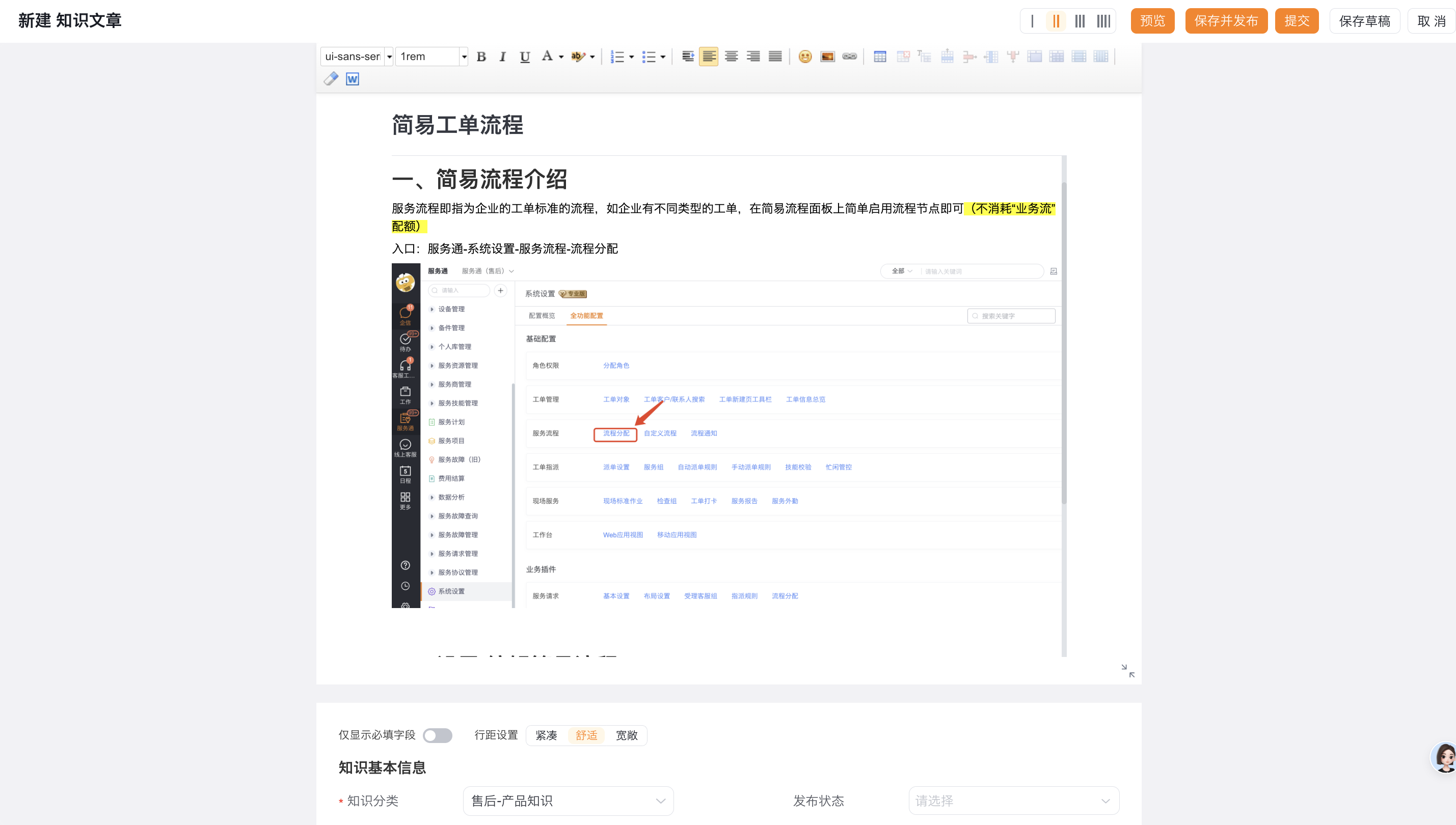This screenshot has width=1456, height=825.
Task: Toggle bold formatting in the editor toolbar
Action: click(481, 57)
